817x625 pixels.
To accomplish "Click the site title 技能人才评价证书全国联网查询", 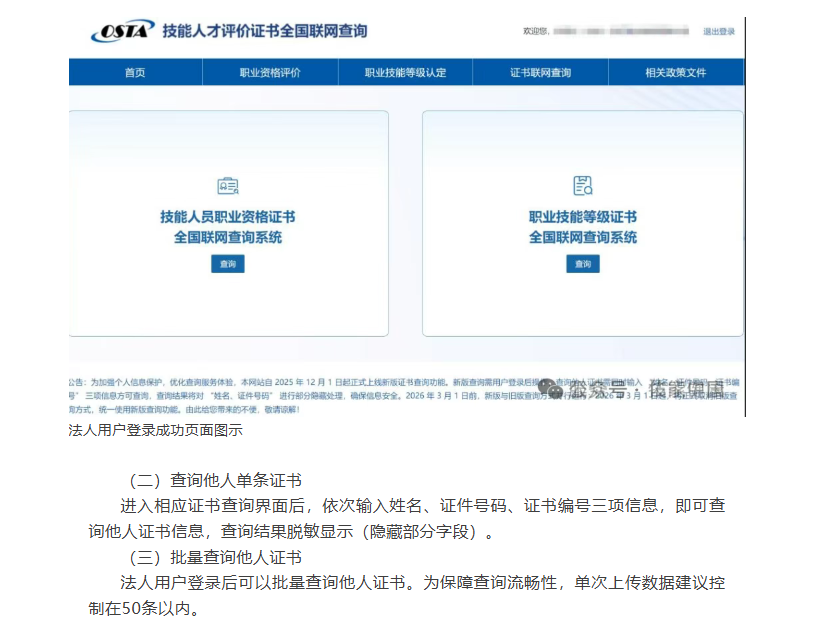I will tap(263, 32).
